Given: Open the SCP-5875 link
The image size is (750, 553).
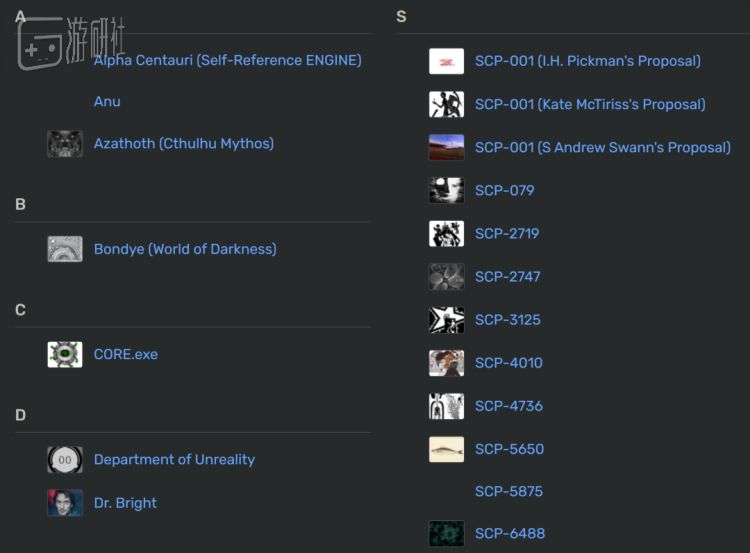Looking at the screenshot, I should tap(509, 491).
